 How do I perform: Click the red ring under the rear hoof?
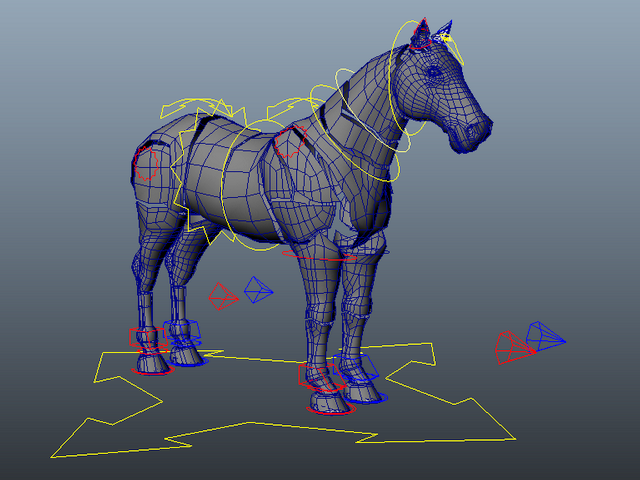[152, 371]
